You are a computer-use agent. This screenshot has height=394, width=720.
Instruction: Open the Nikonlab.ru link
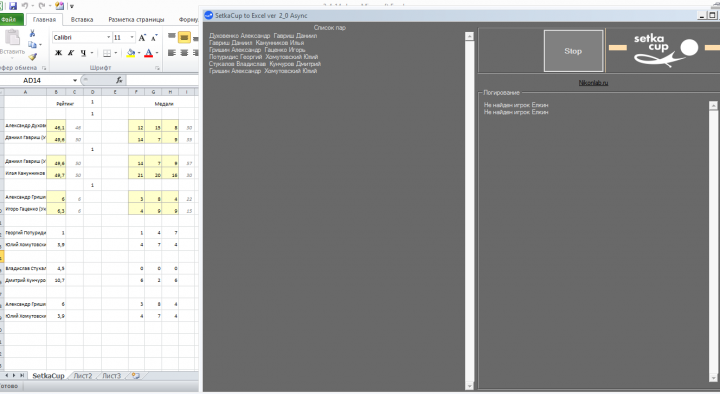click(593, 83)
